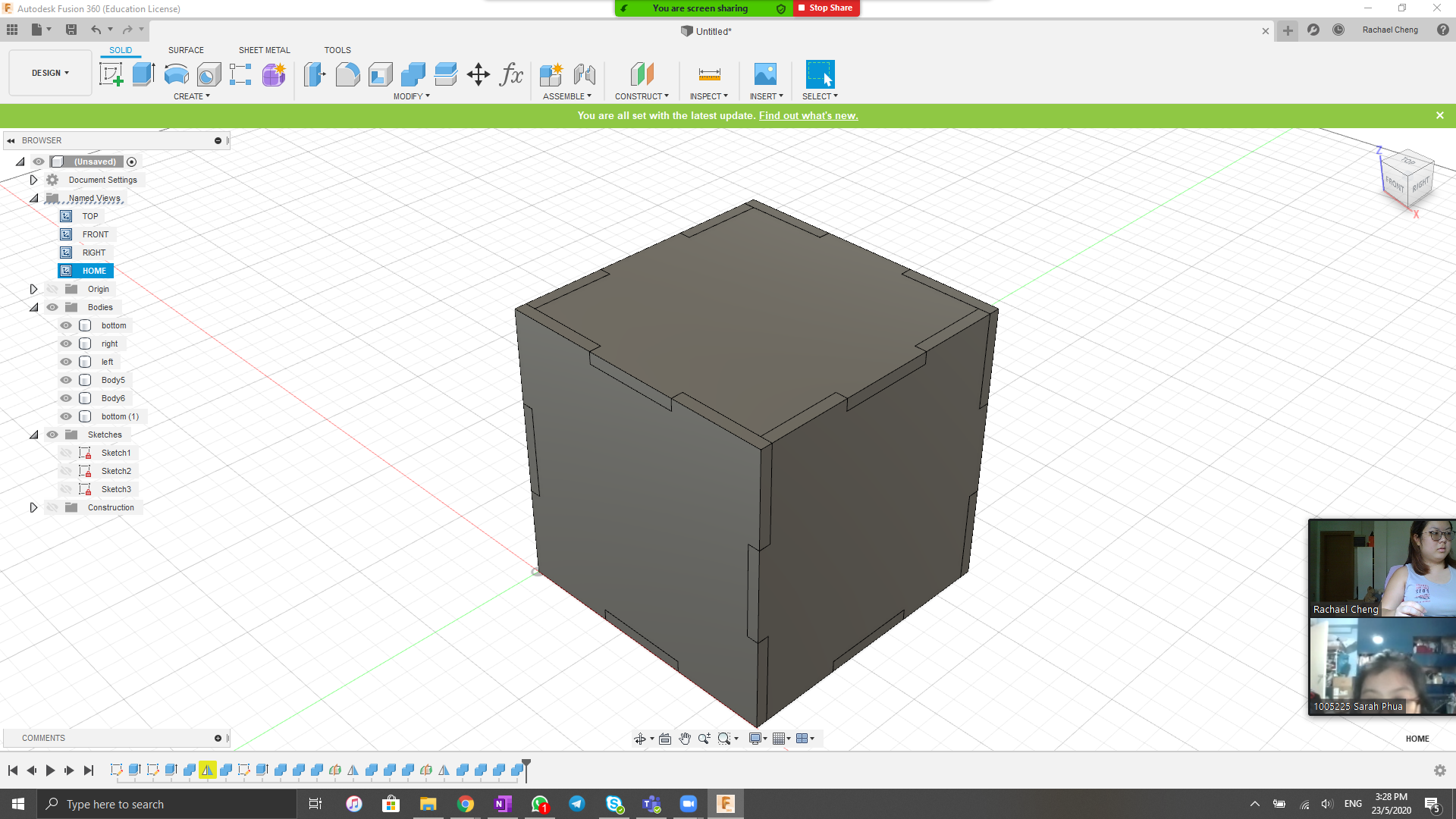Click the Windows search box
The image size is (1456, 819).
pos(167,804)
